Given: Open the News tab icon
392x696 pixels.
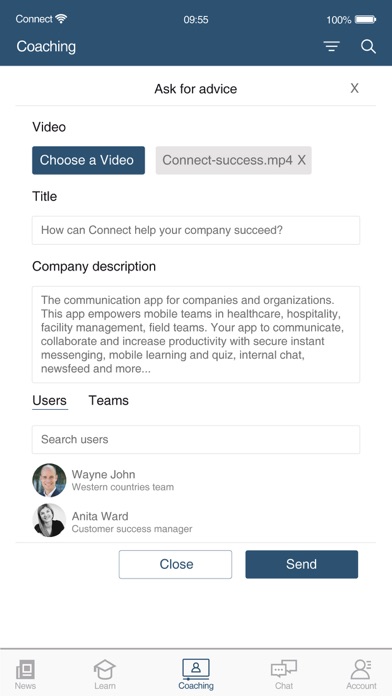Looking at the screenshot, I should [x=25, y=669].
